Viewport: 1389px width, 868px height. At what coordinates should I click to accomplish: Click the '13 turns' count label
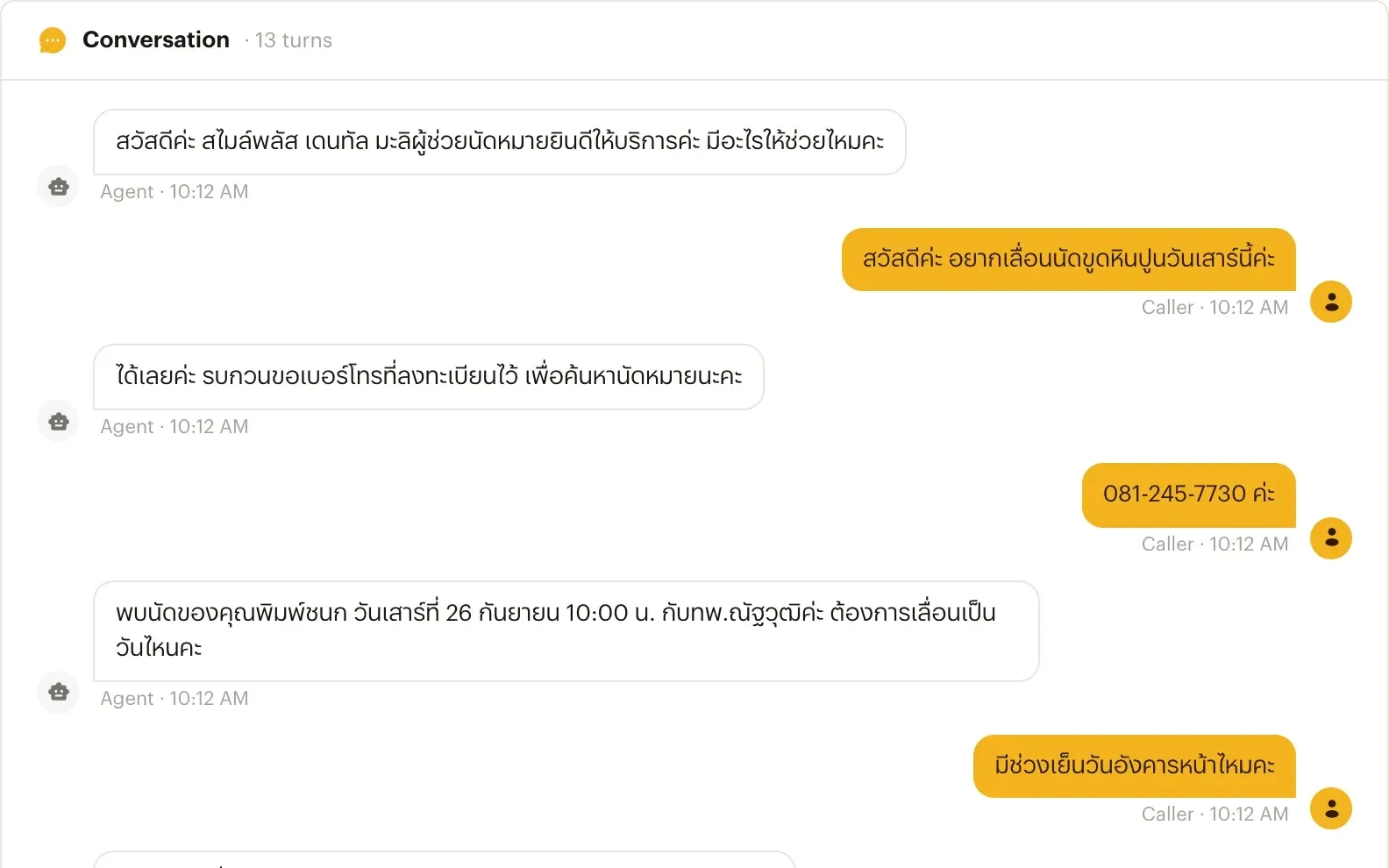pos(294,40)
